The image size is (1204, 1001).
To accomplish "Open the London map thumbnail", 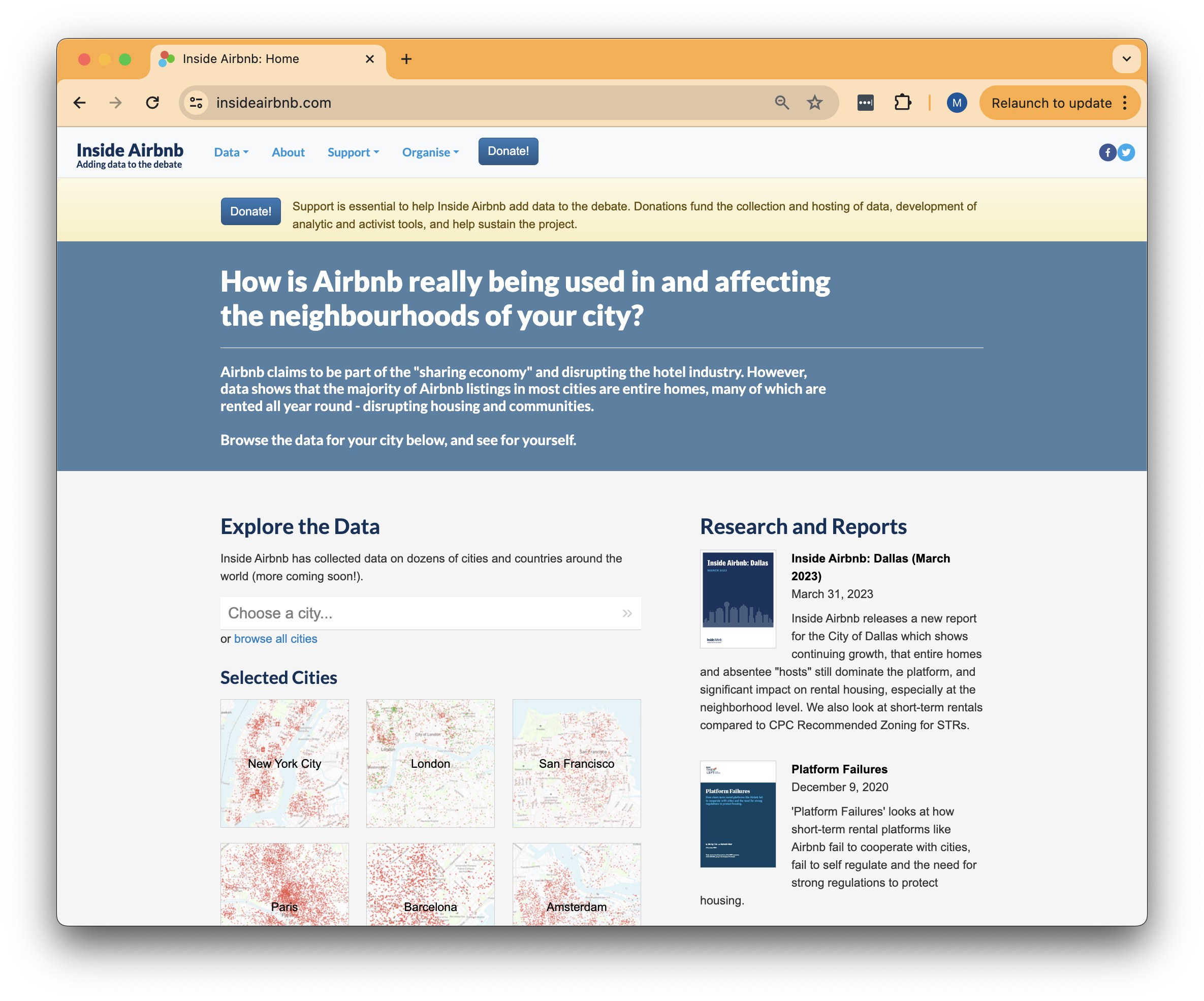I will click(x=430, y=763).
